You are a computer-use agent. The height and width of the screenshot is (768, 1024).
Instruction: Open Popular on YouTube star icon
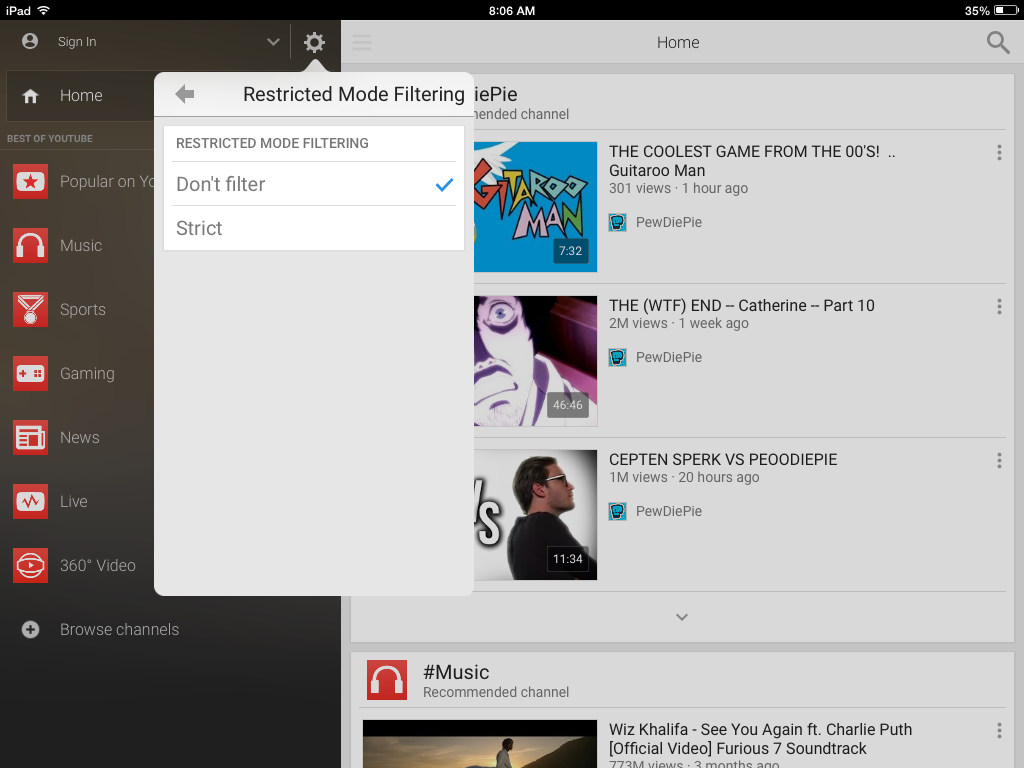[30, 182]
